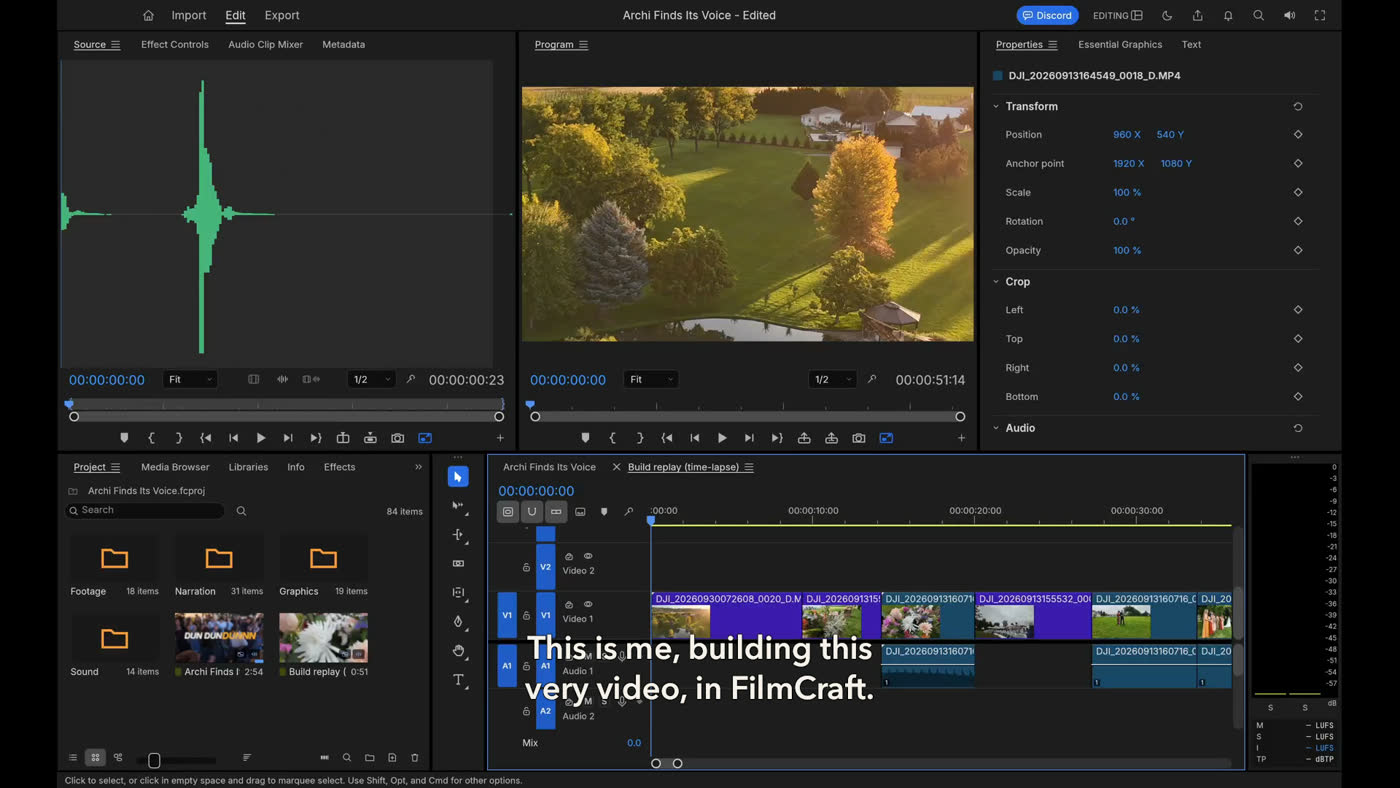Switch to Export workspace
The image size is (1400, 788).
point(282,15)
